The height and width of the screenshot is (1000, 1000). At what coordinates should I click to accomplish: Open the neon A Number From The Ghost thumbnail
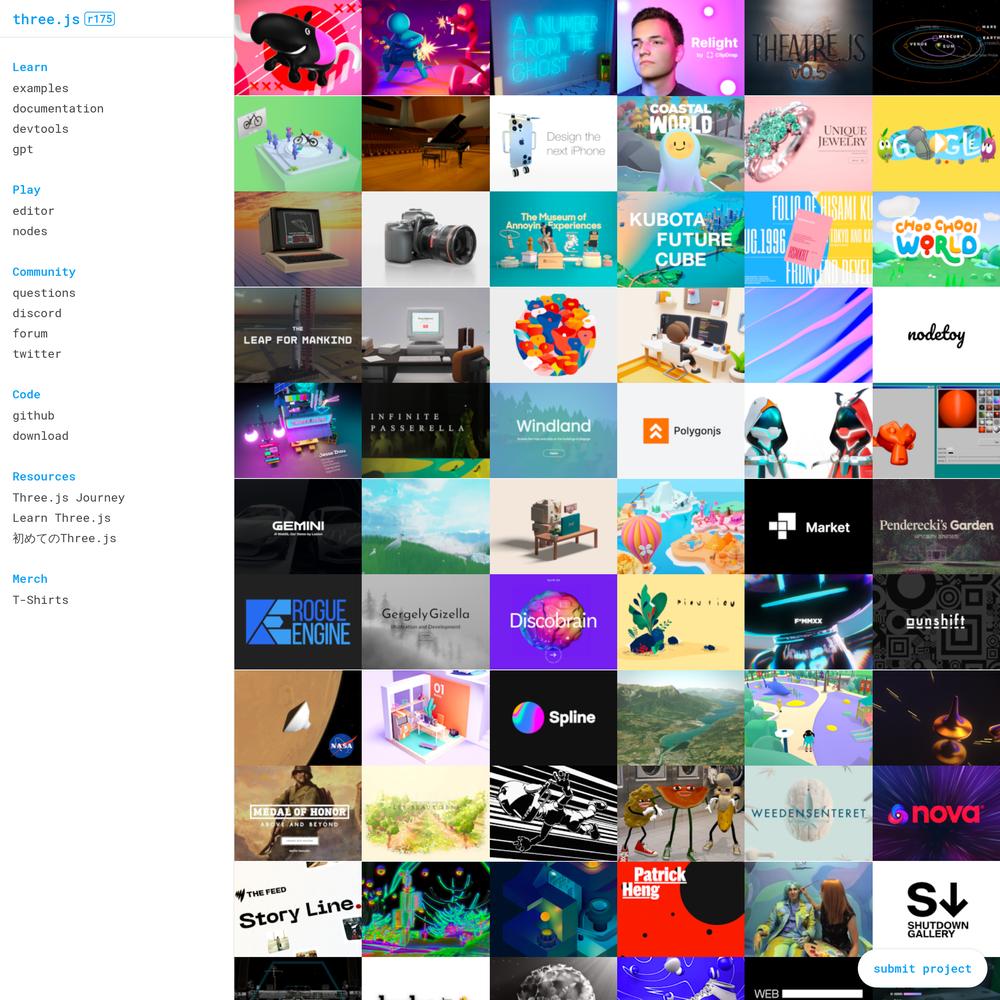pyautogui.click(x=553, y=48)
